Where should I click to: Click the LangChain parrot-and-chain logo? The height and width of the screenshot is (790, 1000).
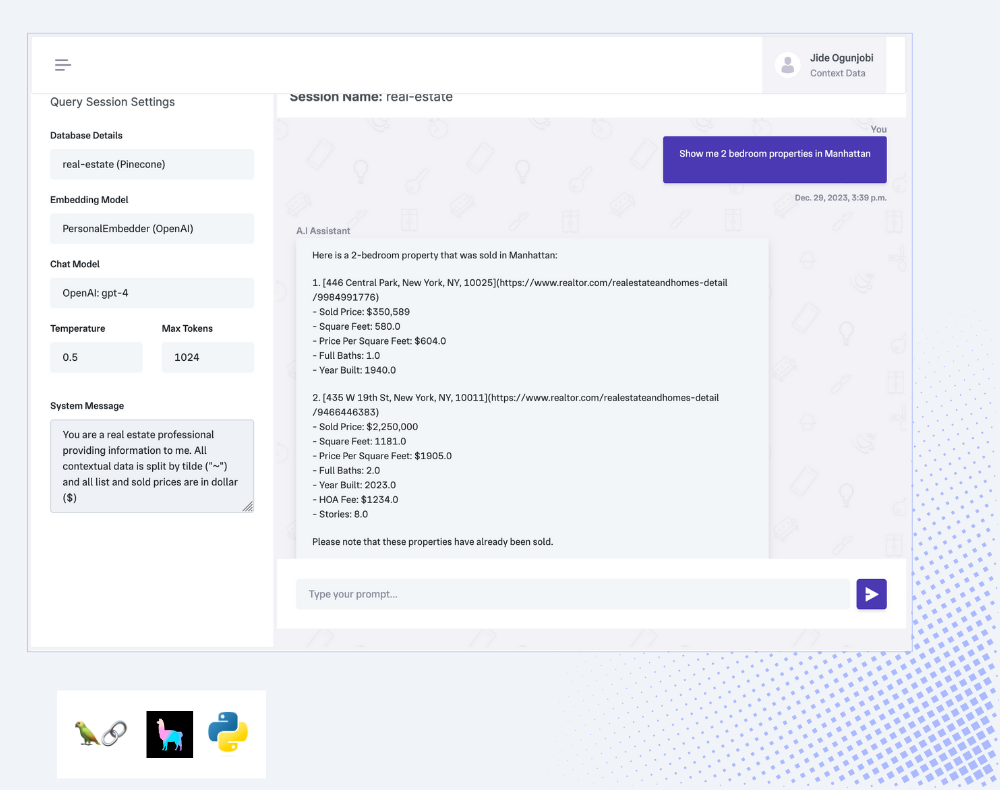(x=101, y=733)
